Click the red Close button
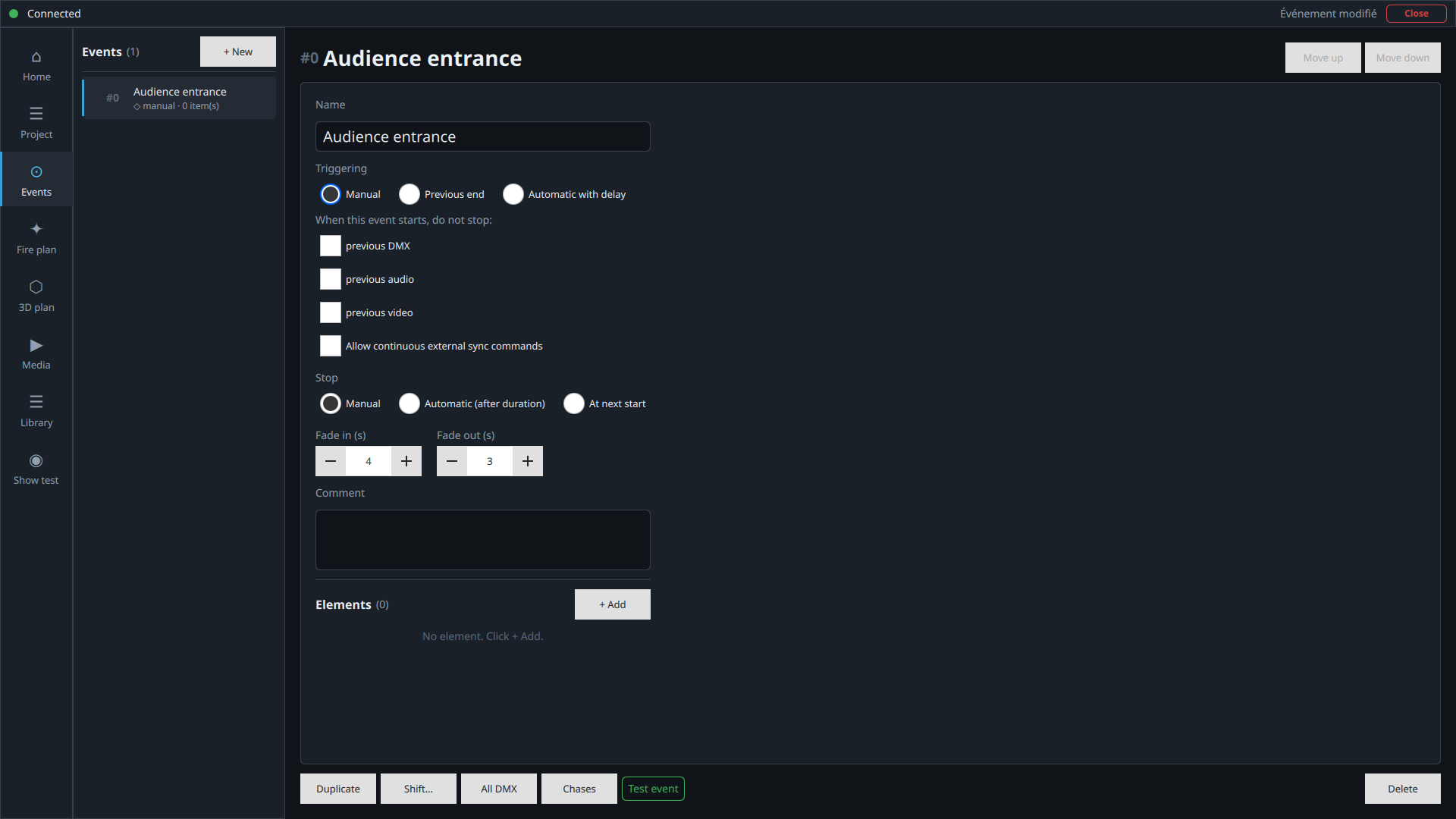Screen dimensions: 1456x819 click(x=1417, y=14)
